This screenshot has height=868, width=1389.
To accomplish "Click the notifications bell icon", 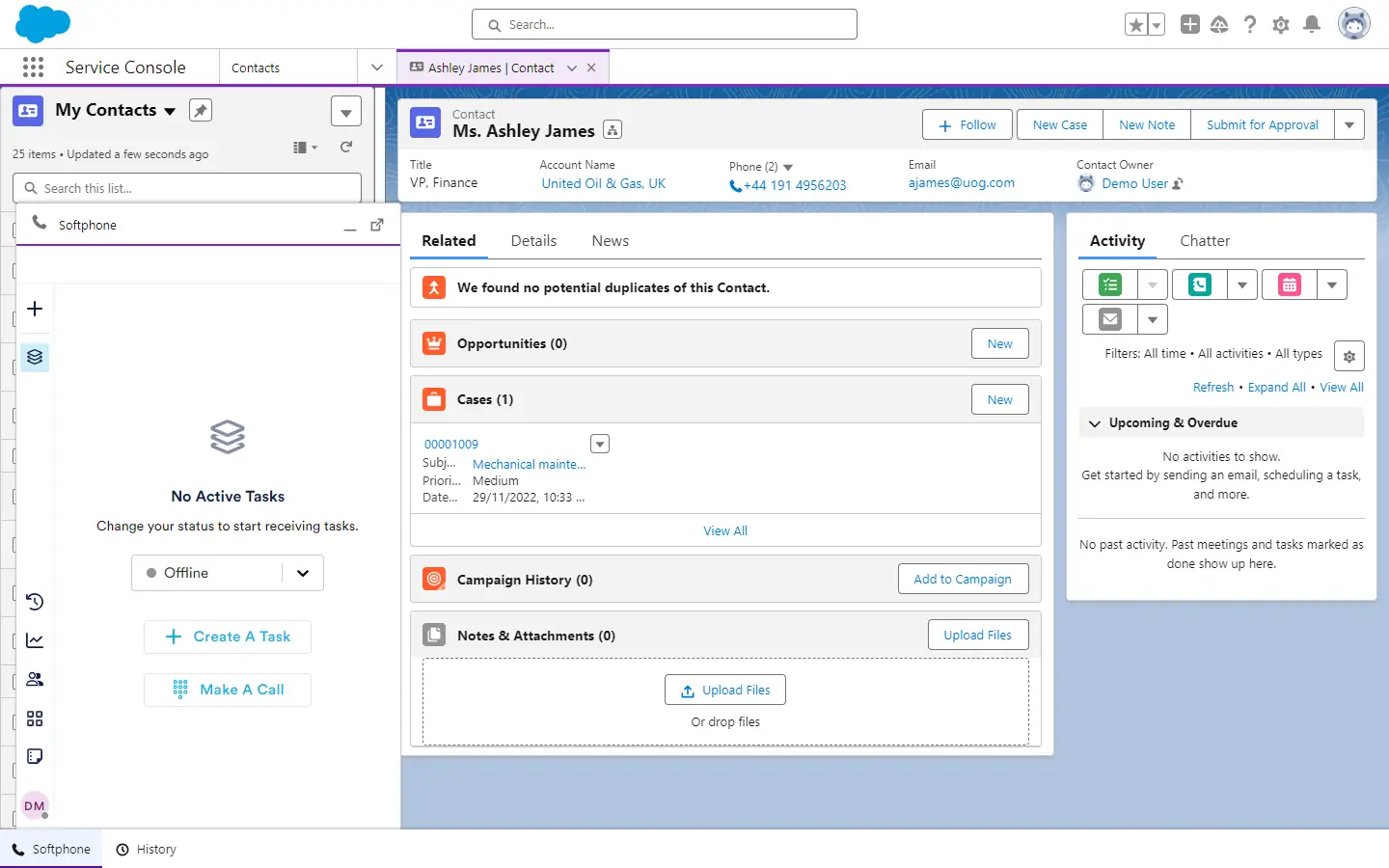I will tap(1311, 25).
